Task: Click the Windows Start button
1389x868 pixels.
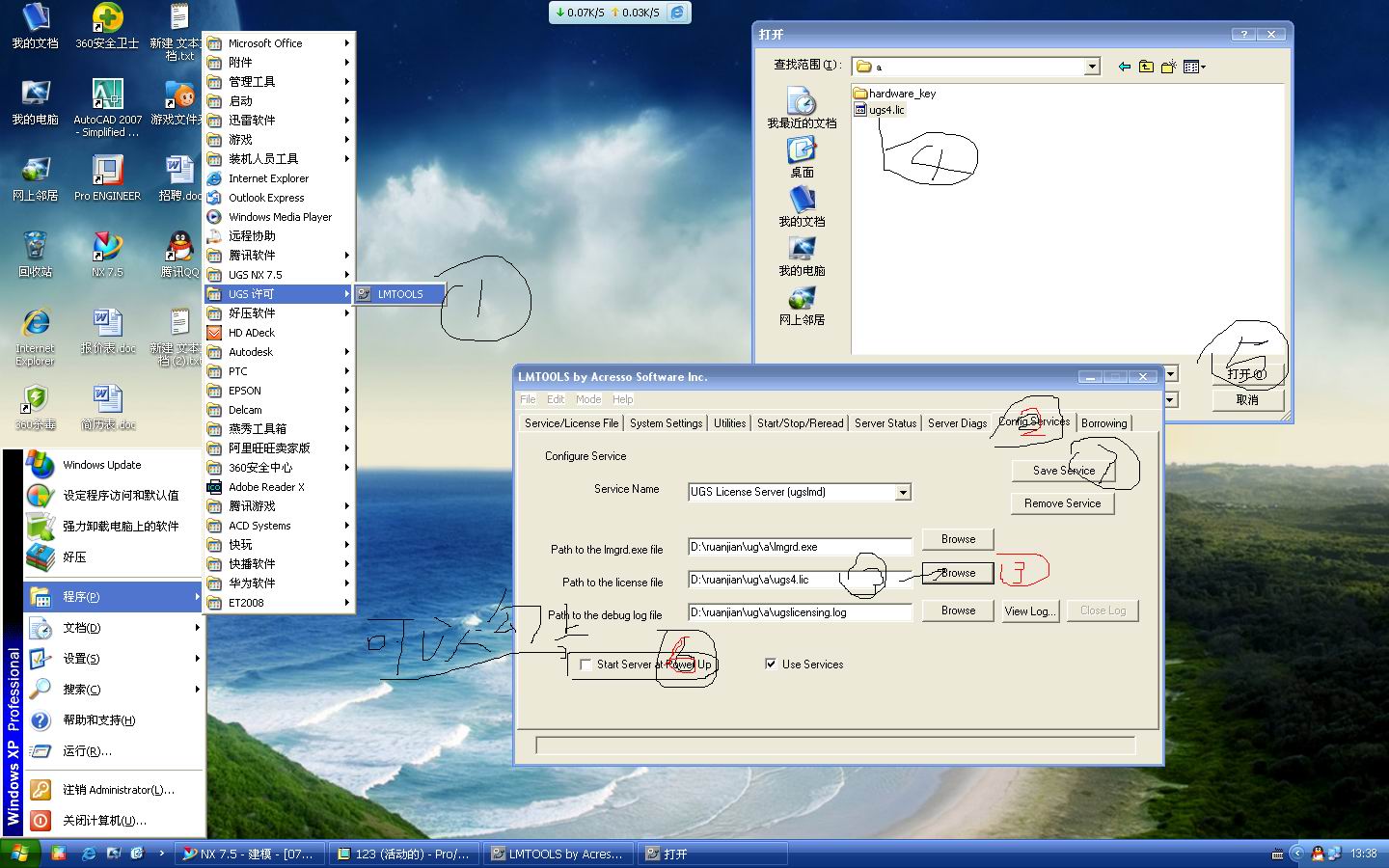Action: tap(19, 854)
